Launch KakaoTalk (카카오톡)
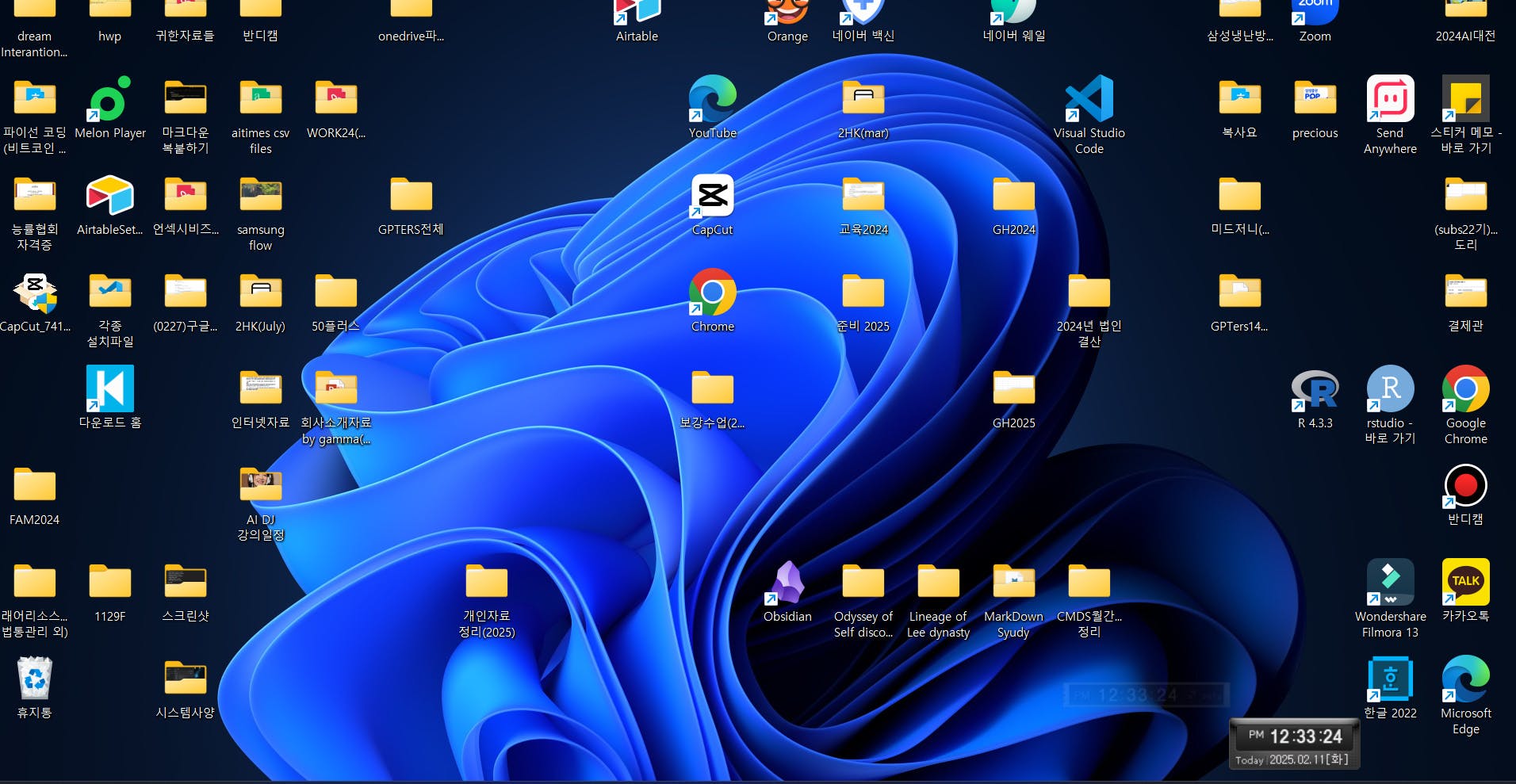The image size is (1516, 784). [1465, 583]
